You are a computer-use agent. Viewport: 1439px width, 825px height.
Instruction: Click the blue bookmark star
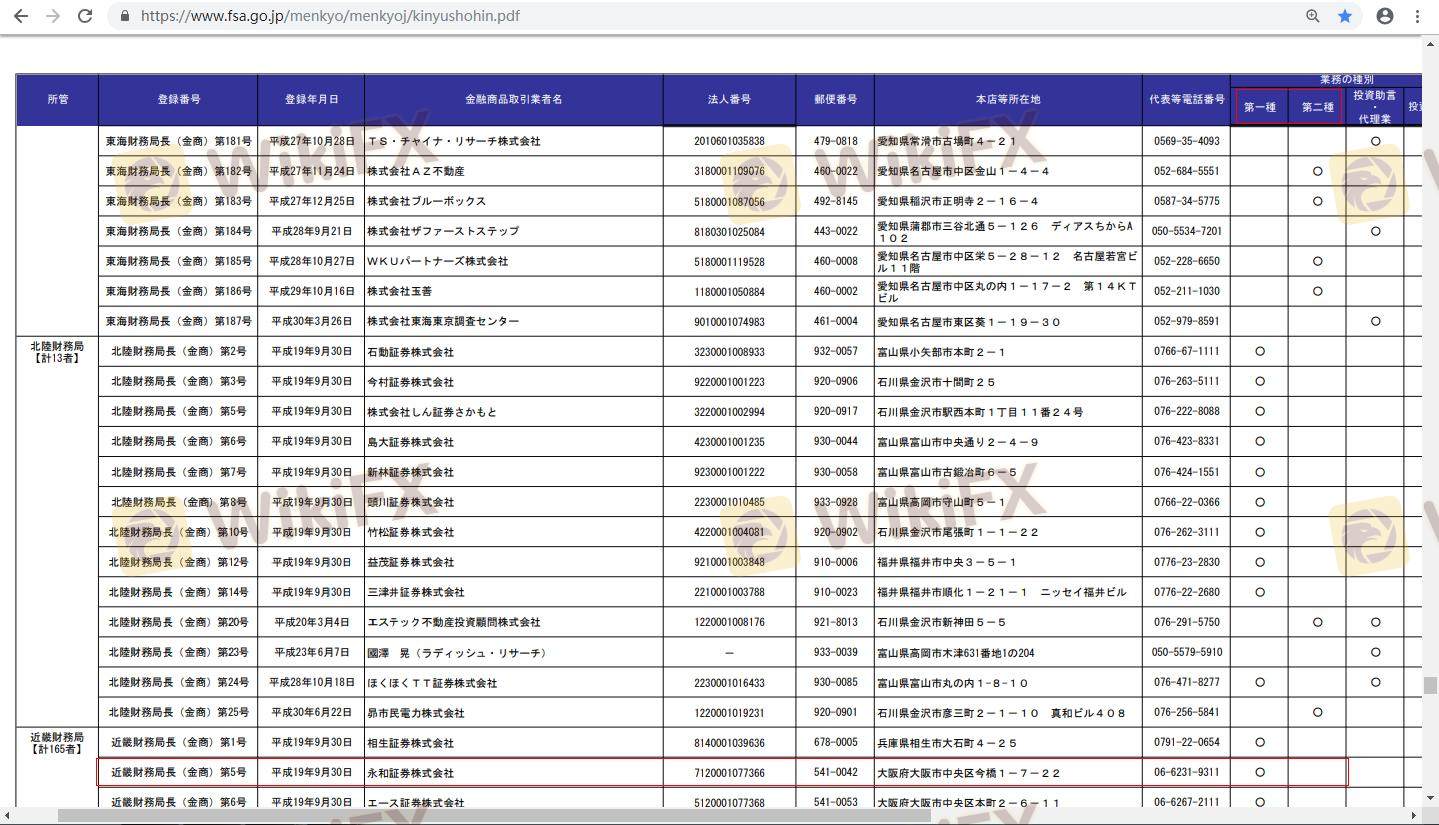1345,16
